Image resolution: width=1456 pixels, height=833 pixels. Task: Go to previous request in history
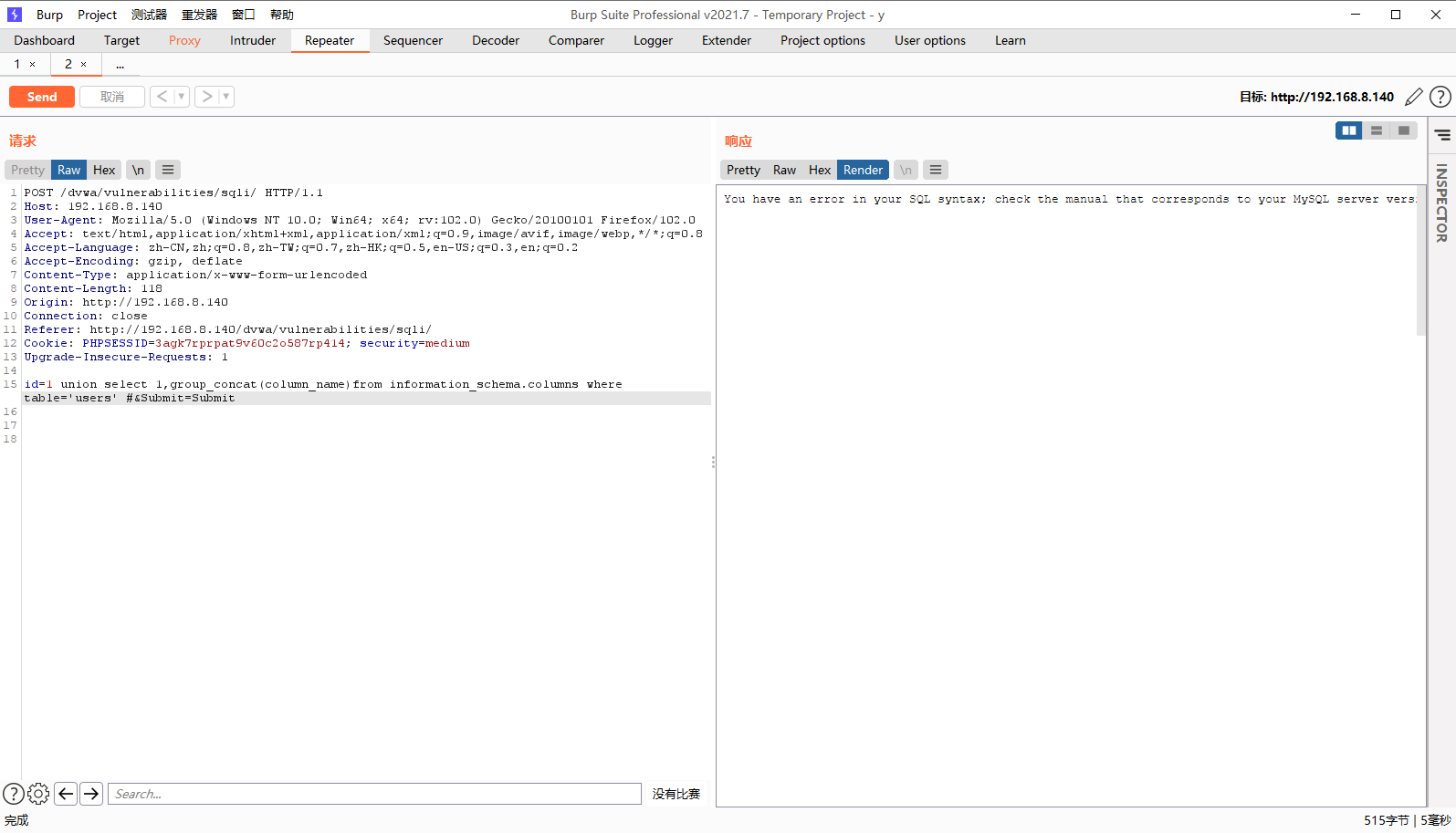point(162,97)
